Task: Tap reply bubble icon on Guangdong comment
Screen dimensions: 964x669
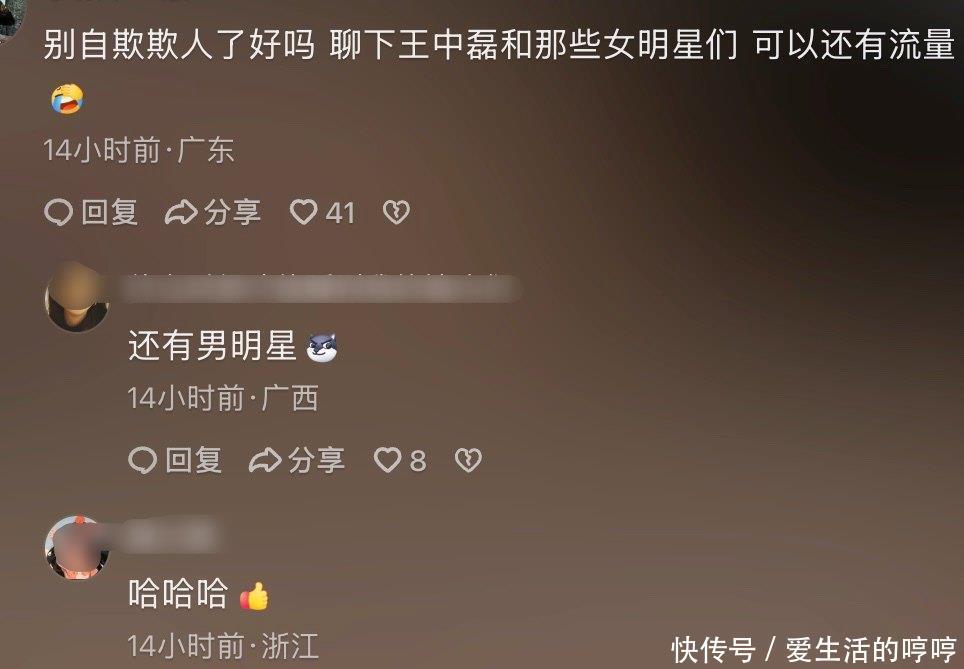Action: click(x=59, y=213)
